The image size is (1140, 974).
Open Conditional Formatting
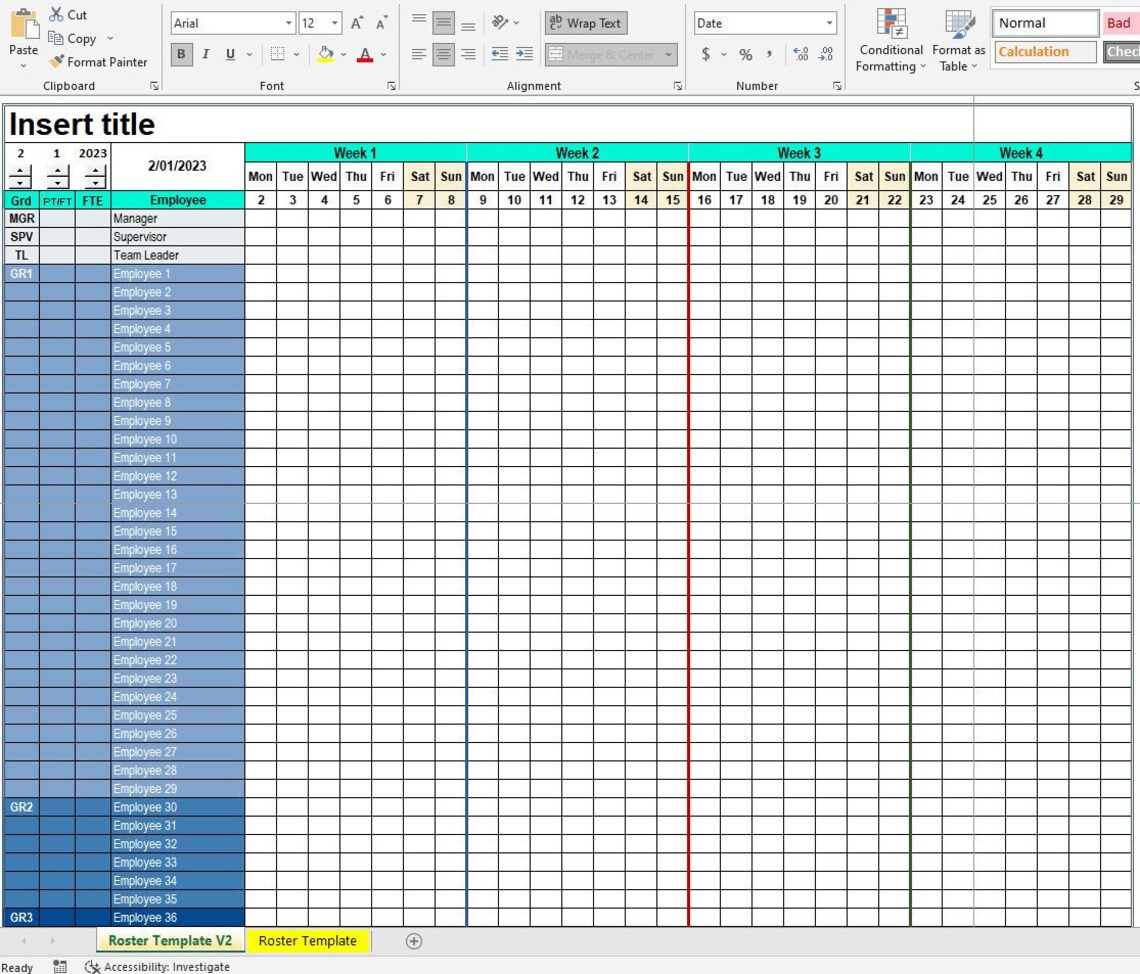[x=889, y=40]
